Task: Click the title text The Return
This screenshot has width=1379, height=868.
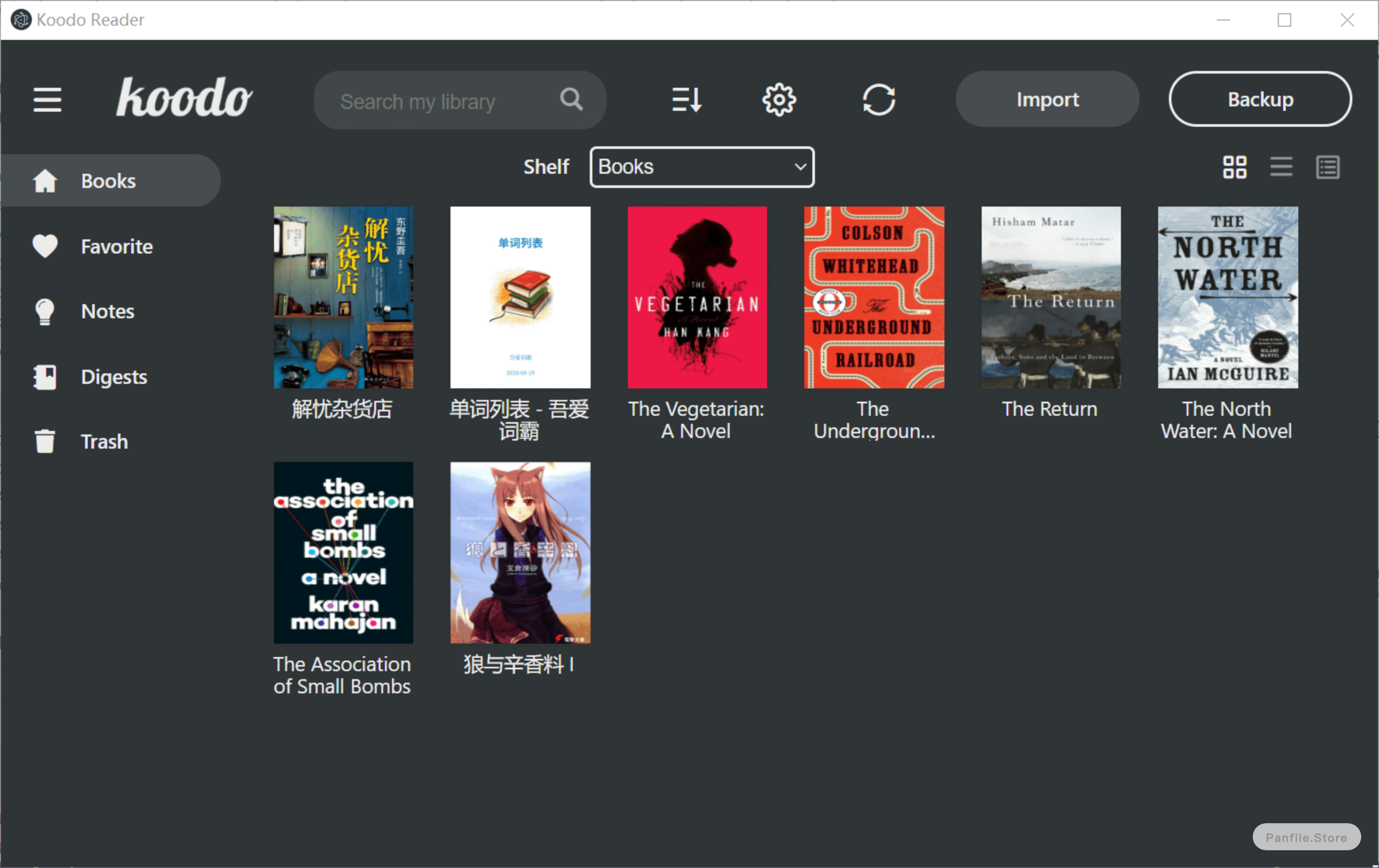Action: coord(1050,409)
